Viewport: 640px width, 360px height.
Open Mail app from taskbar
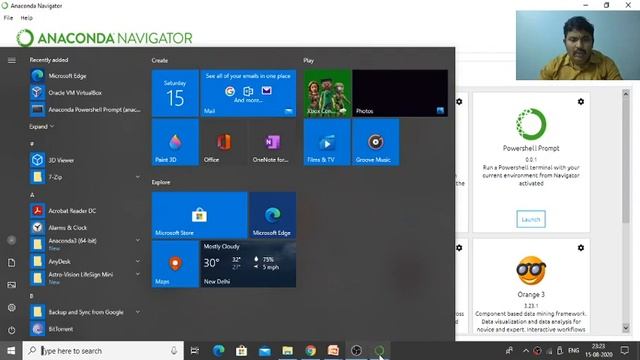[x=264, y=351]
